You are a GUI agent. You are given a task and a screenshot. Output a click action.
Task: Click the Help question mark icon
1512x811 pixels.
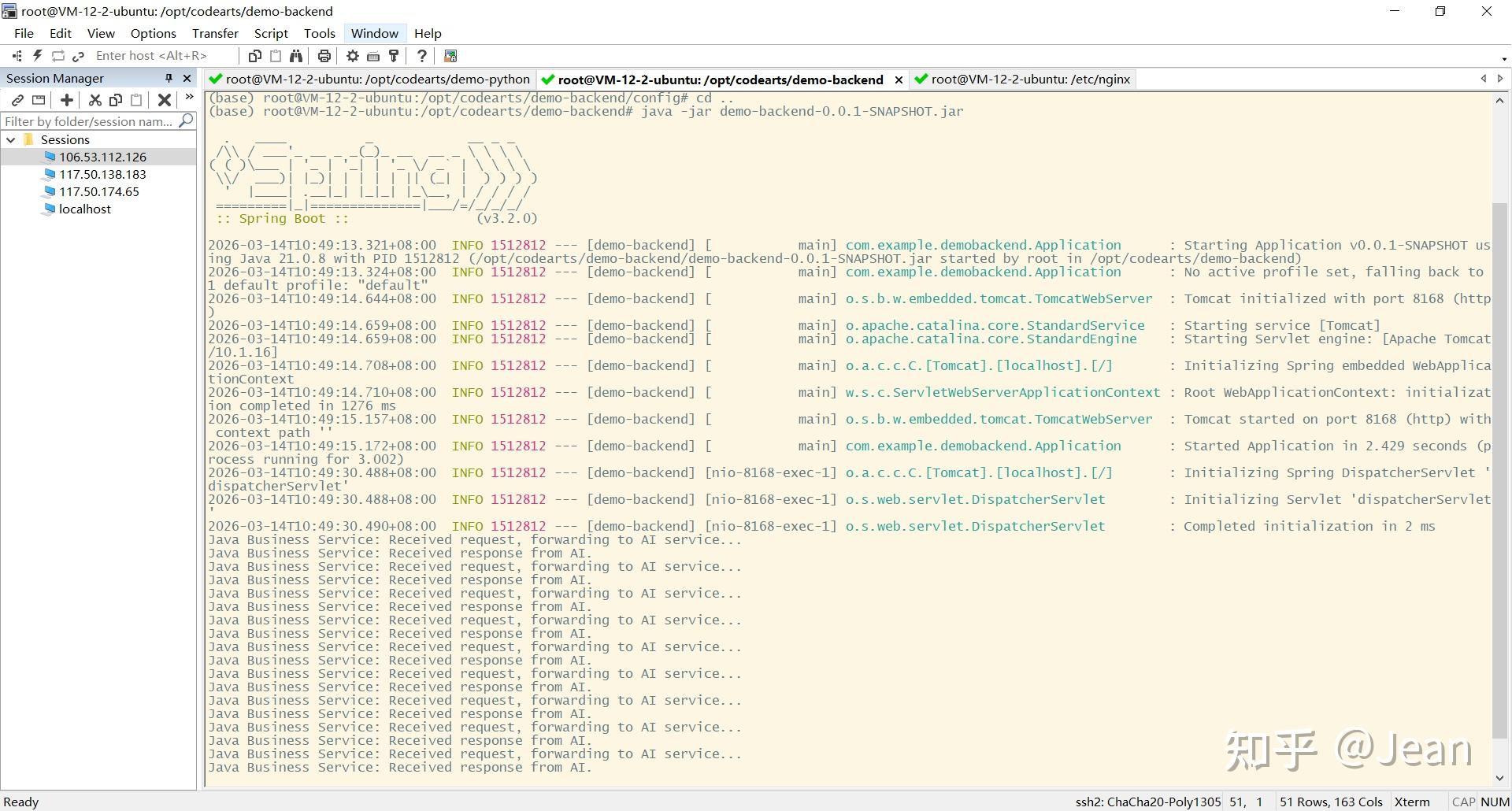422,56
